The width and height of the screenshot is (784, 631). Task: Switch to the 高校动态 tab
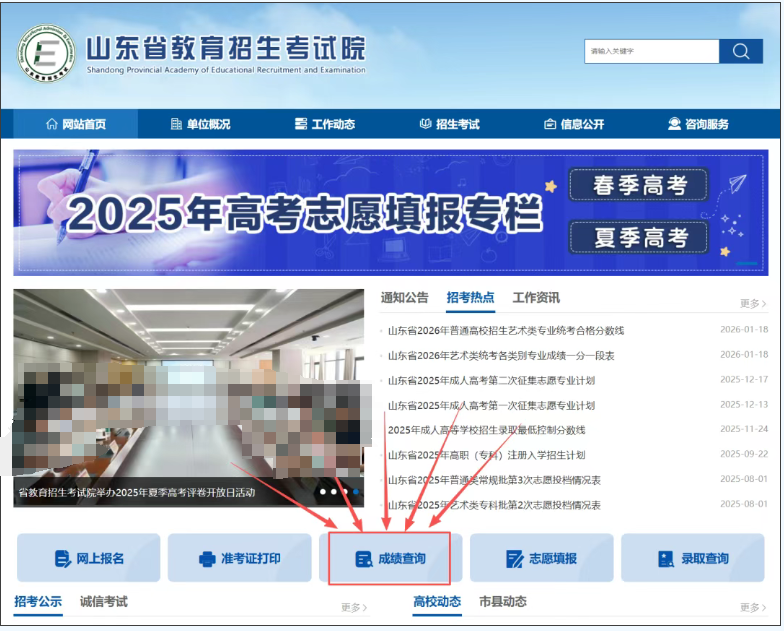click(437, 601)
